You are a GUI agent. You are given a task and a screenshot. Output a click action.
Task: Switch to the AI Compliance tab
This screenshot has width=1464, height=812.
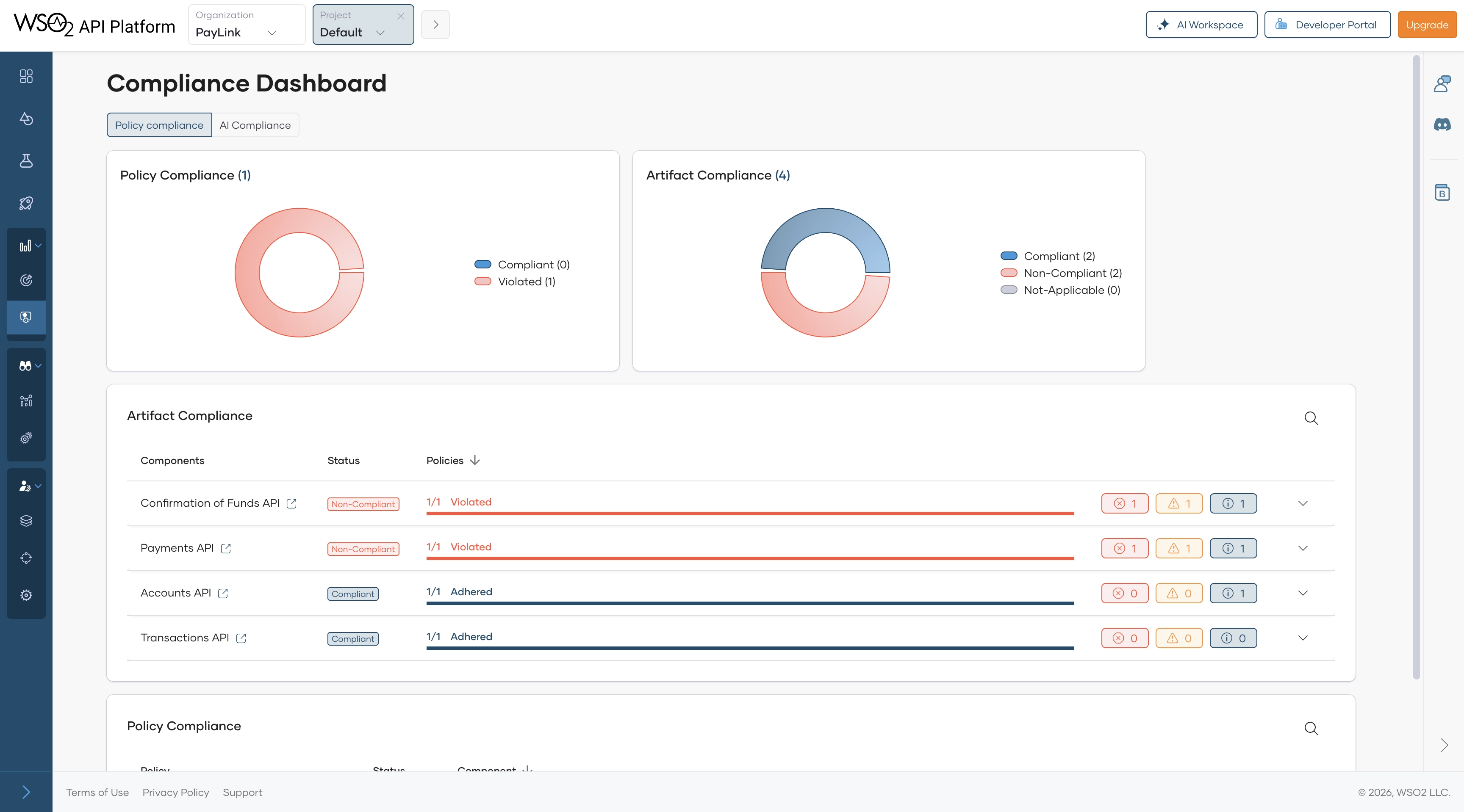tap(255, 125)
